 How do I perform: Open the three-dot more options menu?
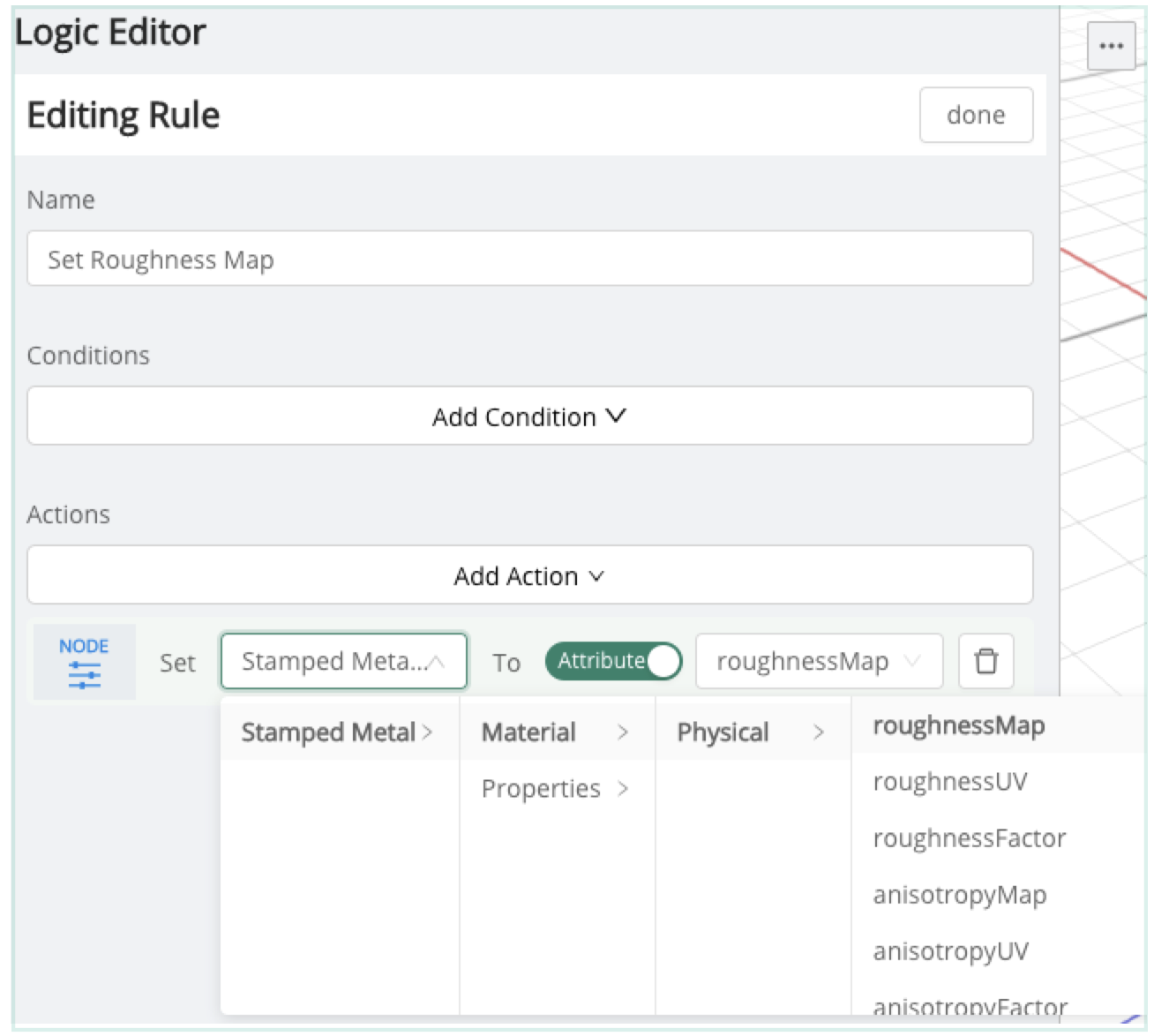pos(1111,46)
